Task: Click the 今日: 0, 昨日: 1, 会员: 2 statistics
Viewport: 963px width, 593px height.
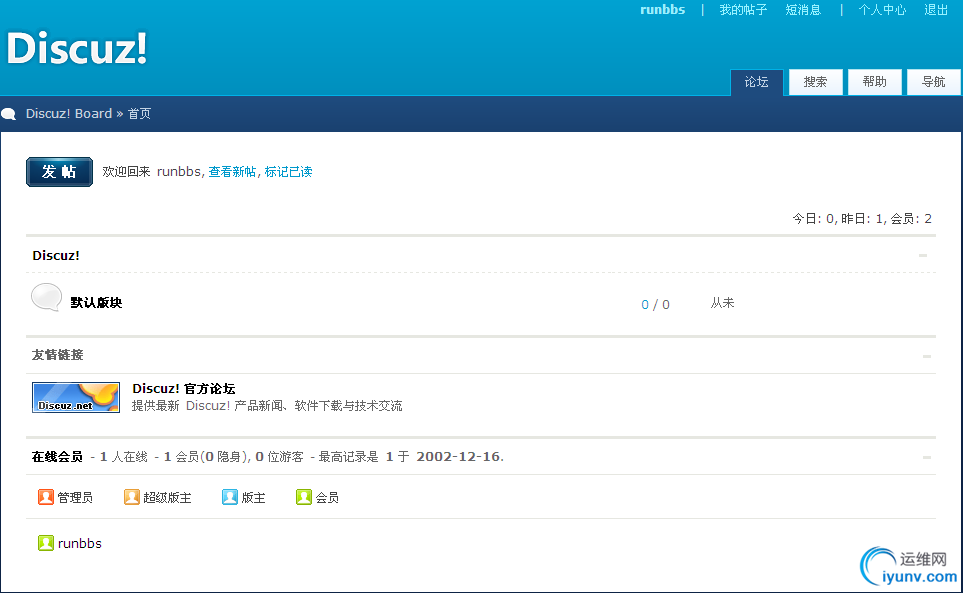Action: coord(862,219)
